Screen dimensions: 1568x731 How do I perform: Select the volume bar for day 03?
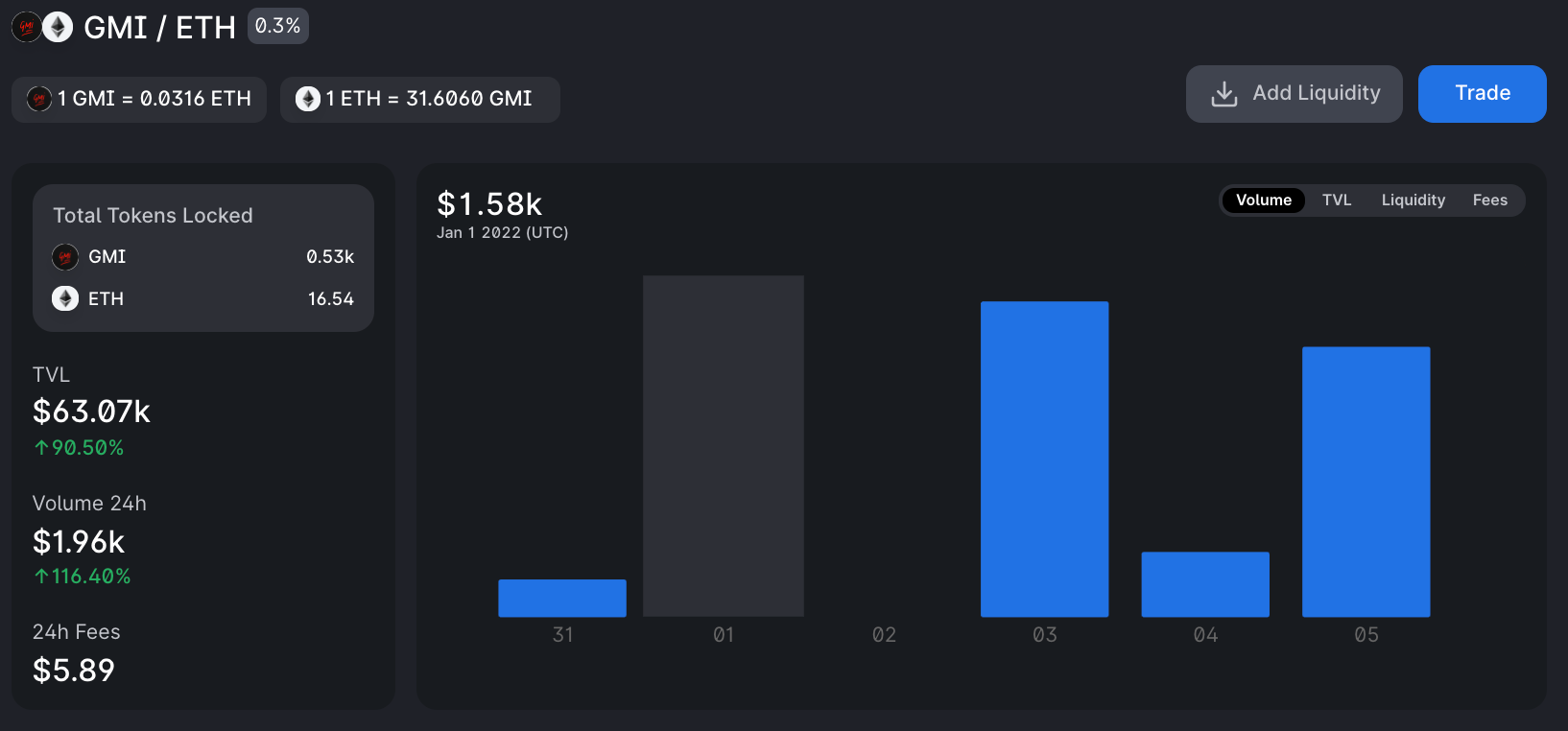(1044, 459)
